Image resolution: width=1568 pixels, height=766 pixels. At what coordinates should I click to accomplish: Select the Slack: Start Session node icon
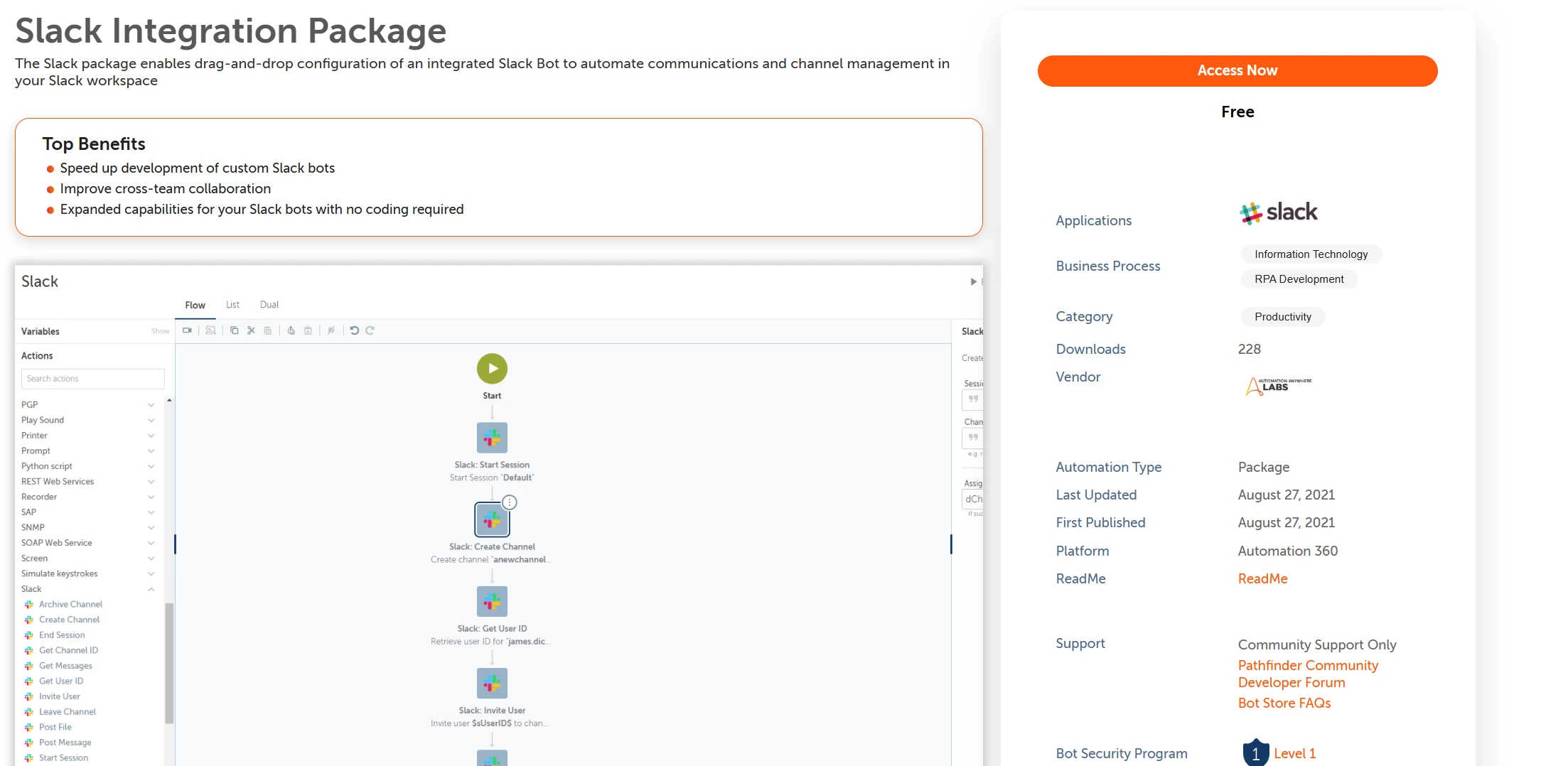[x=492, y=438]
